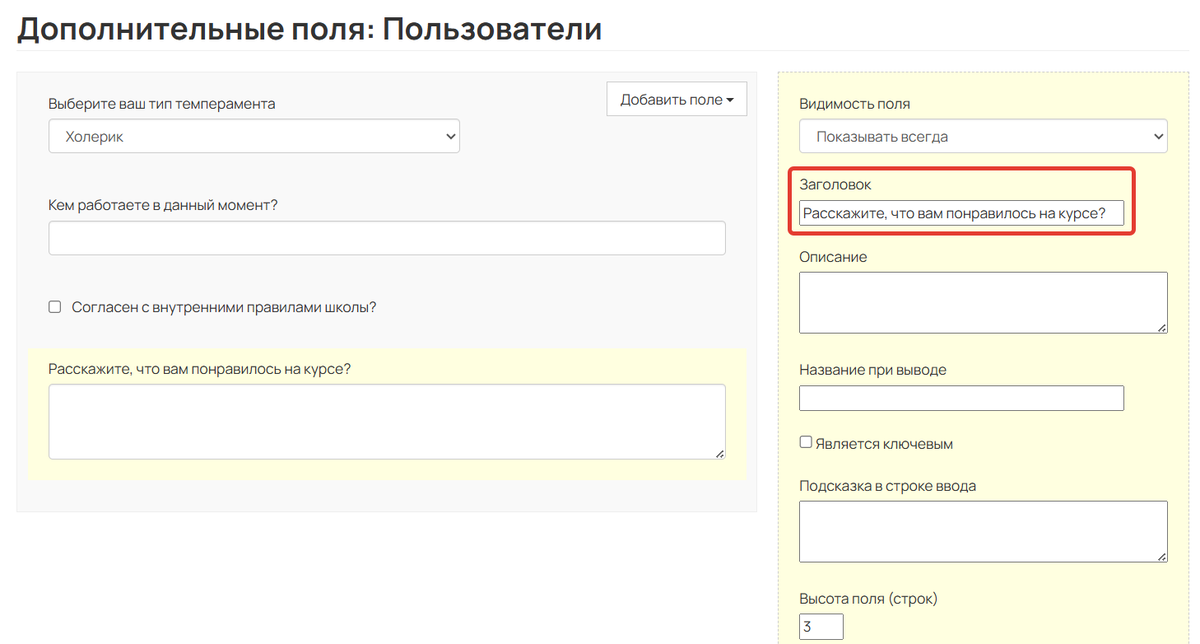Click inside the highlighted «Заголовок» field
Image resolution: width=1200 pixels, height=644 pixels.
[x=962, y=212]
